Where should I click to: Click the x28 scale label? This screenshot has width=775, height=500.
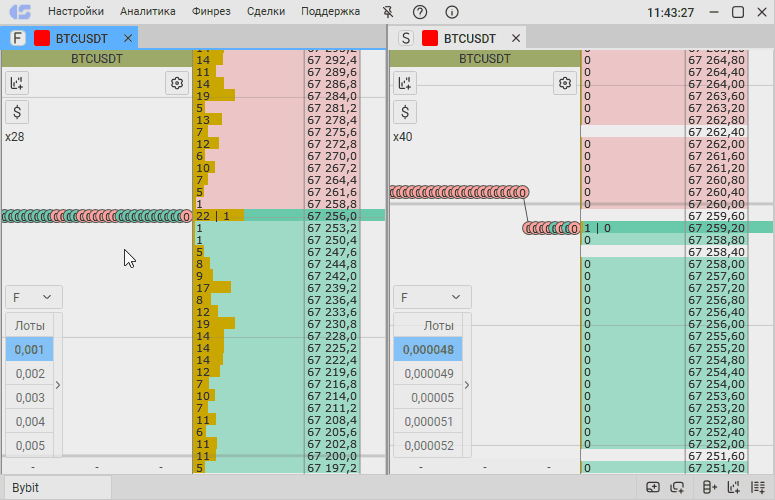tap(15, 137)
